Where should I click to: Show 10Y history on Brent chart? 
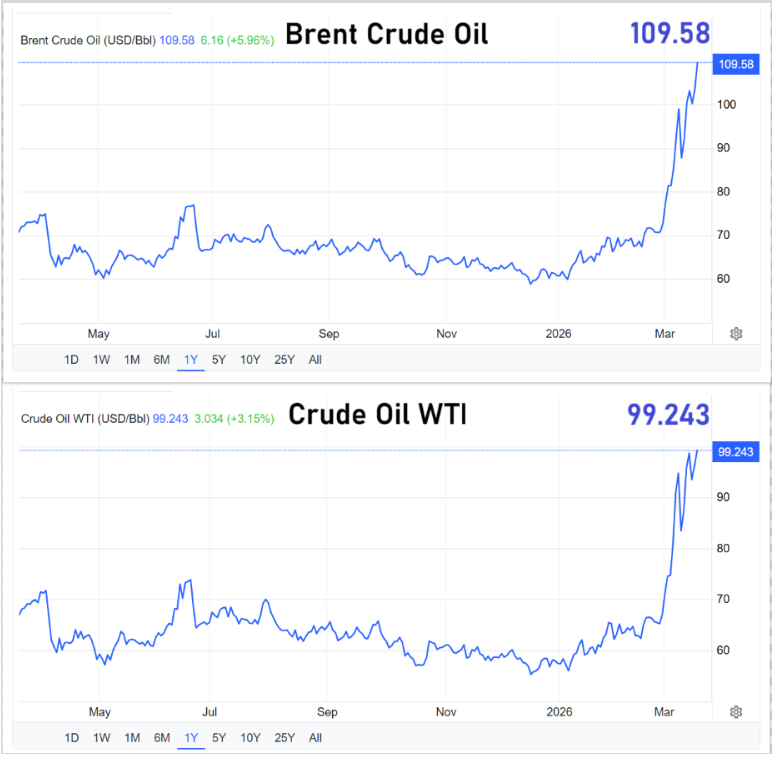point(250,360)
